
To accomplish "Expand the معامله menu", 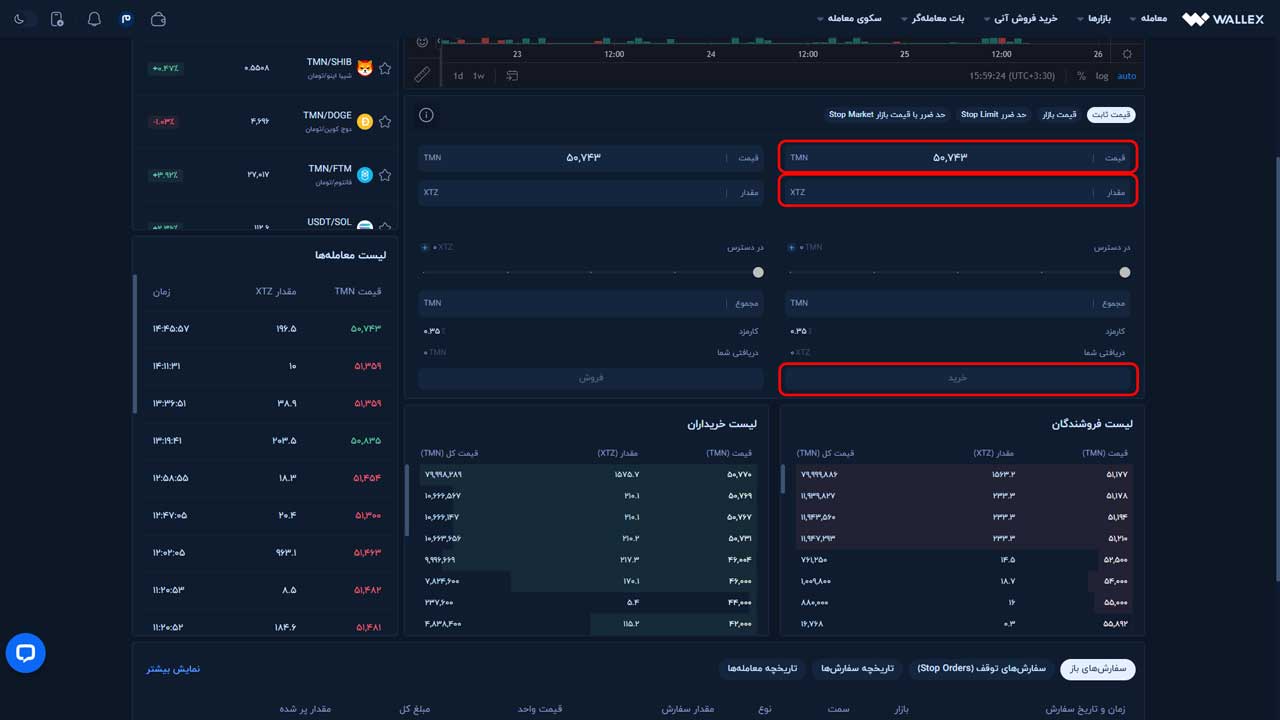I will click(x=1148, y=19).
